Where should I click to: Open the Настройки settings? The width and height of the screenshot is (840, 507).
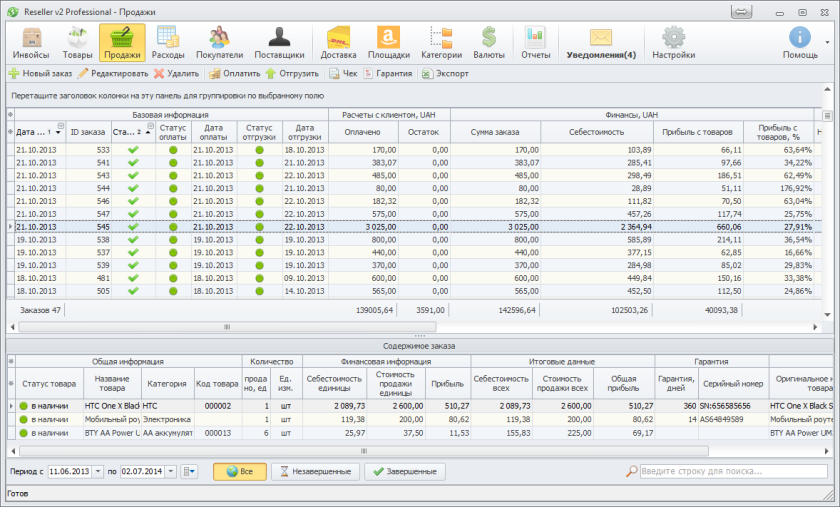coord(673,43)
